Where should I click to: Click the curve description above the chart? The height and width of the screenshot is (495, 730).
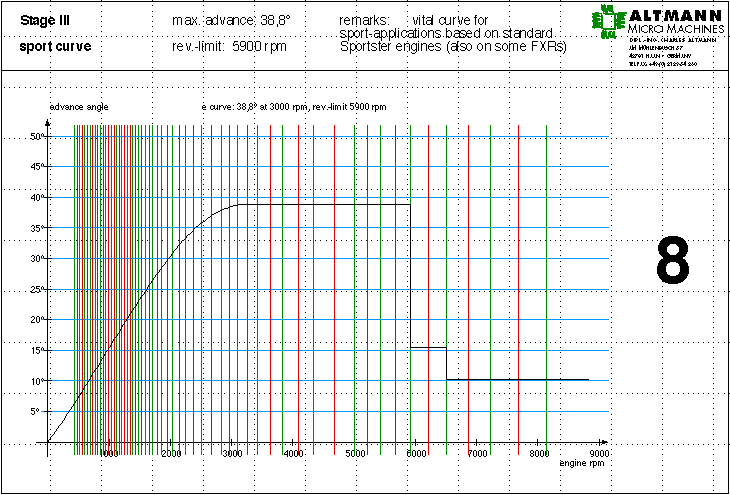tap(293, 106)
